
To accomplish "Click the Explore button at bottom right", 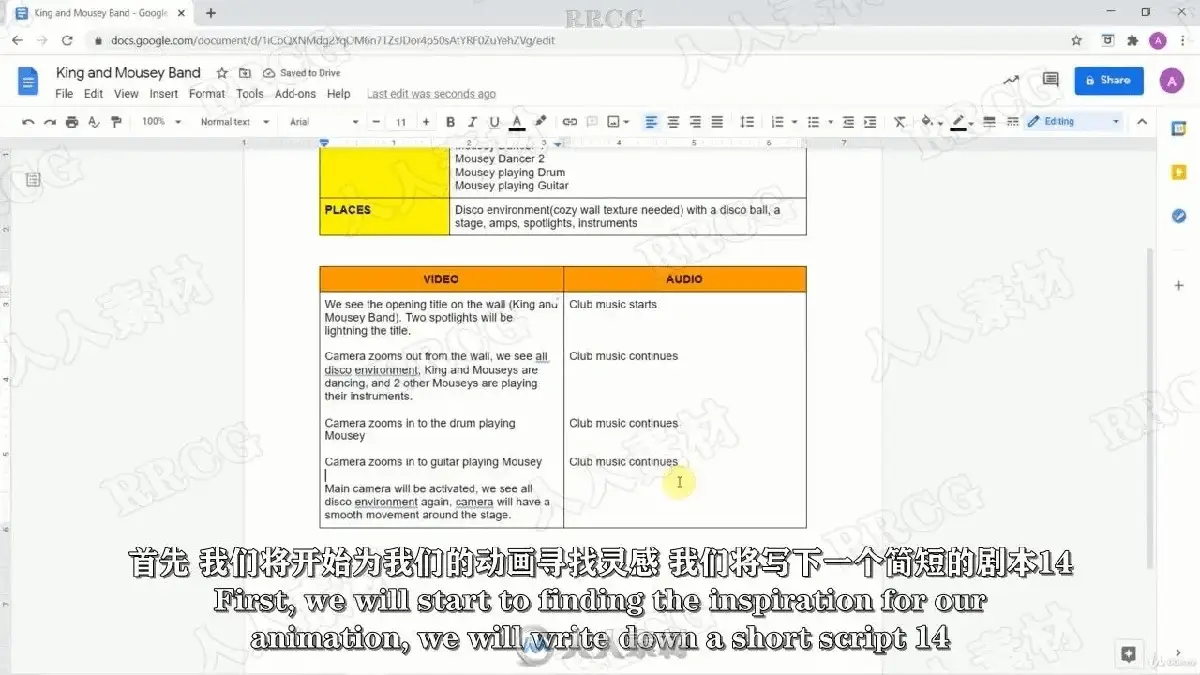I will tap(1129, 654).
